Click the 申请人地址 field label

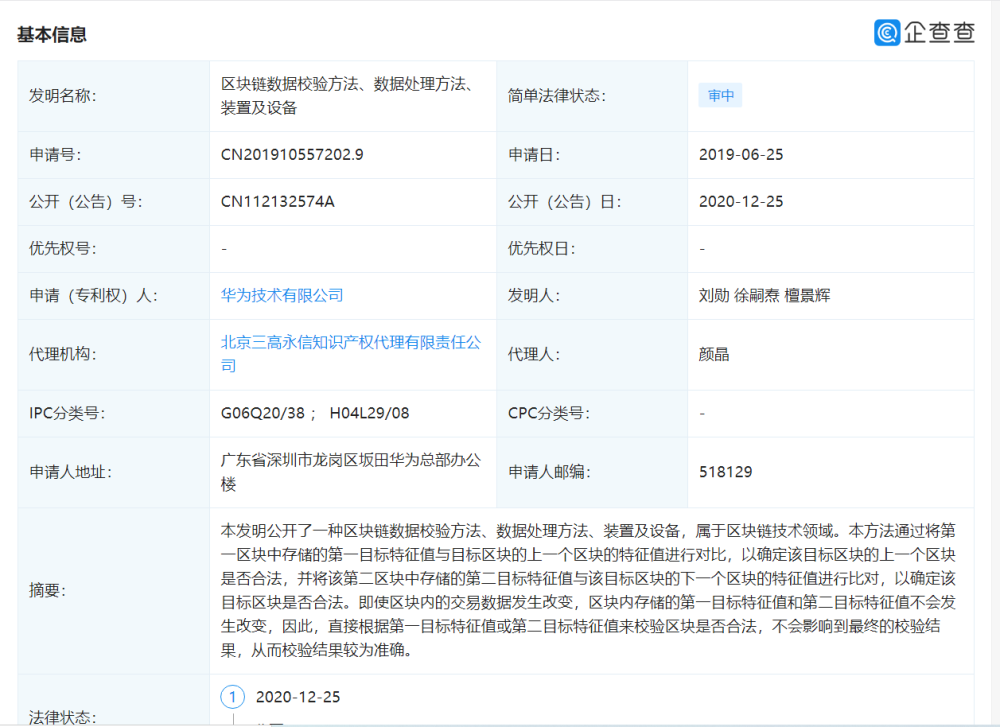click(x=70, y=473)
